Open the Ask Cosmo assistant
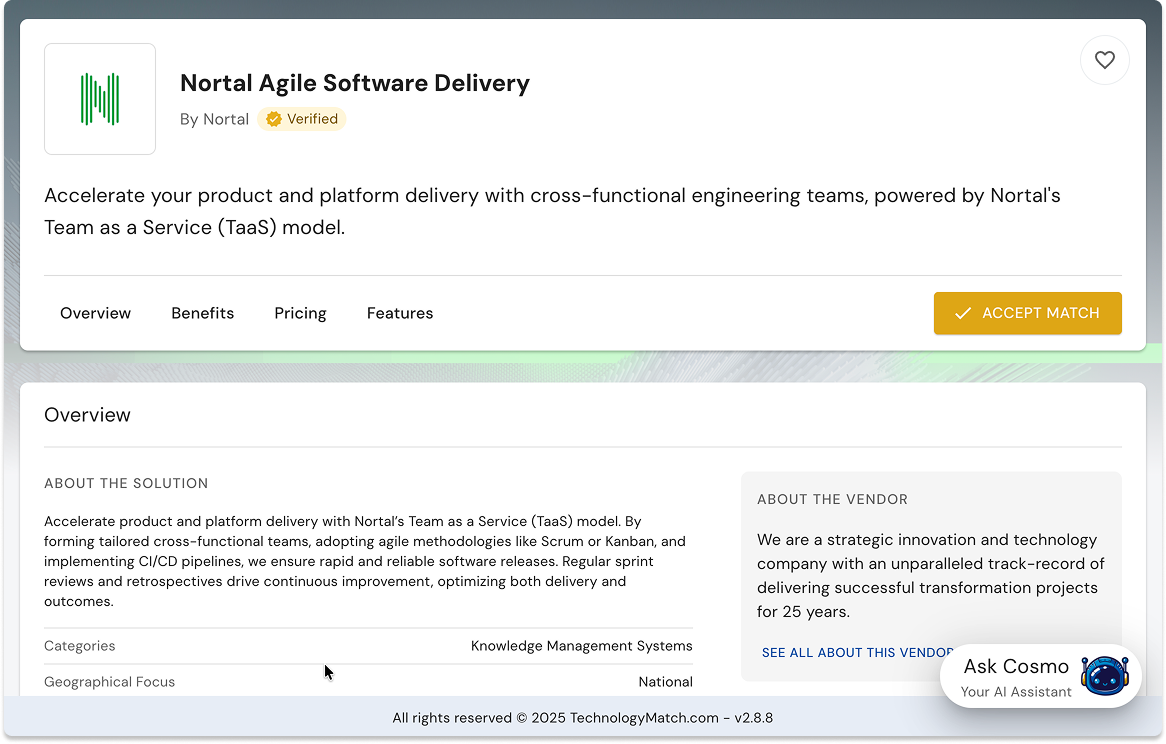The width and height of the screenshot is (1166, 744). coord(1040,676)
